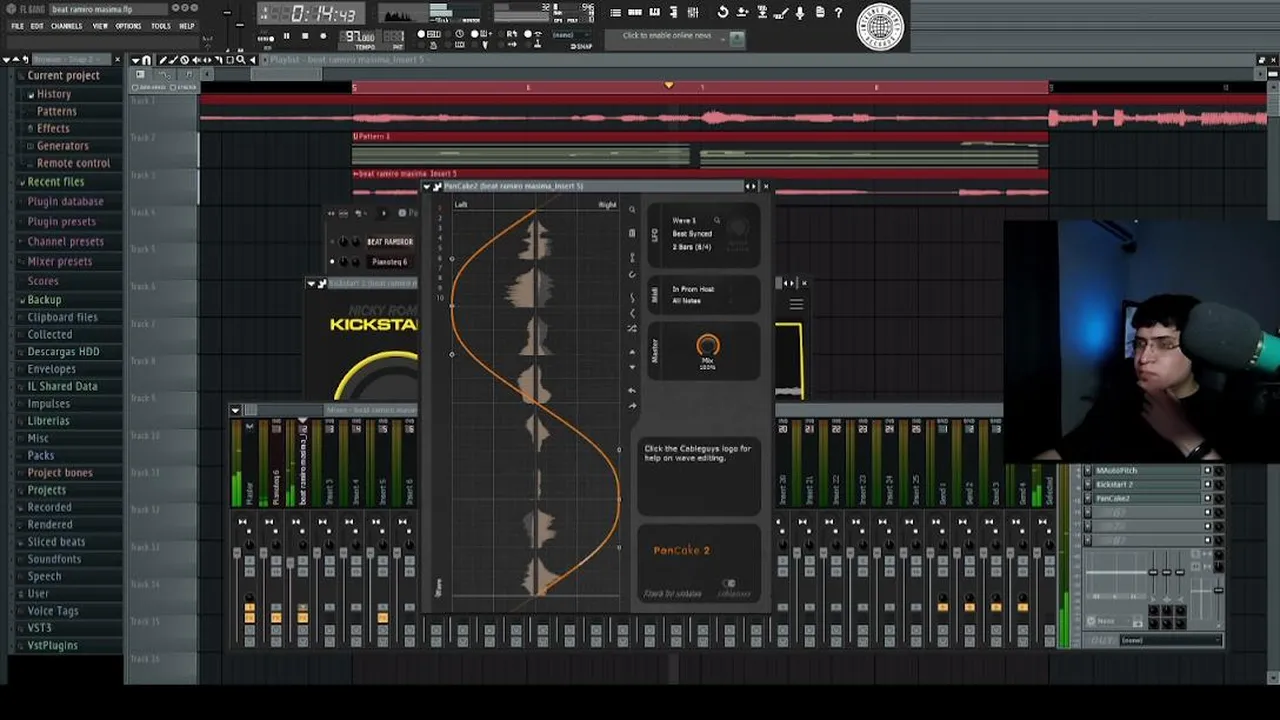
Task: Open the OPTIONS menu
Action: tap(128, 26)
